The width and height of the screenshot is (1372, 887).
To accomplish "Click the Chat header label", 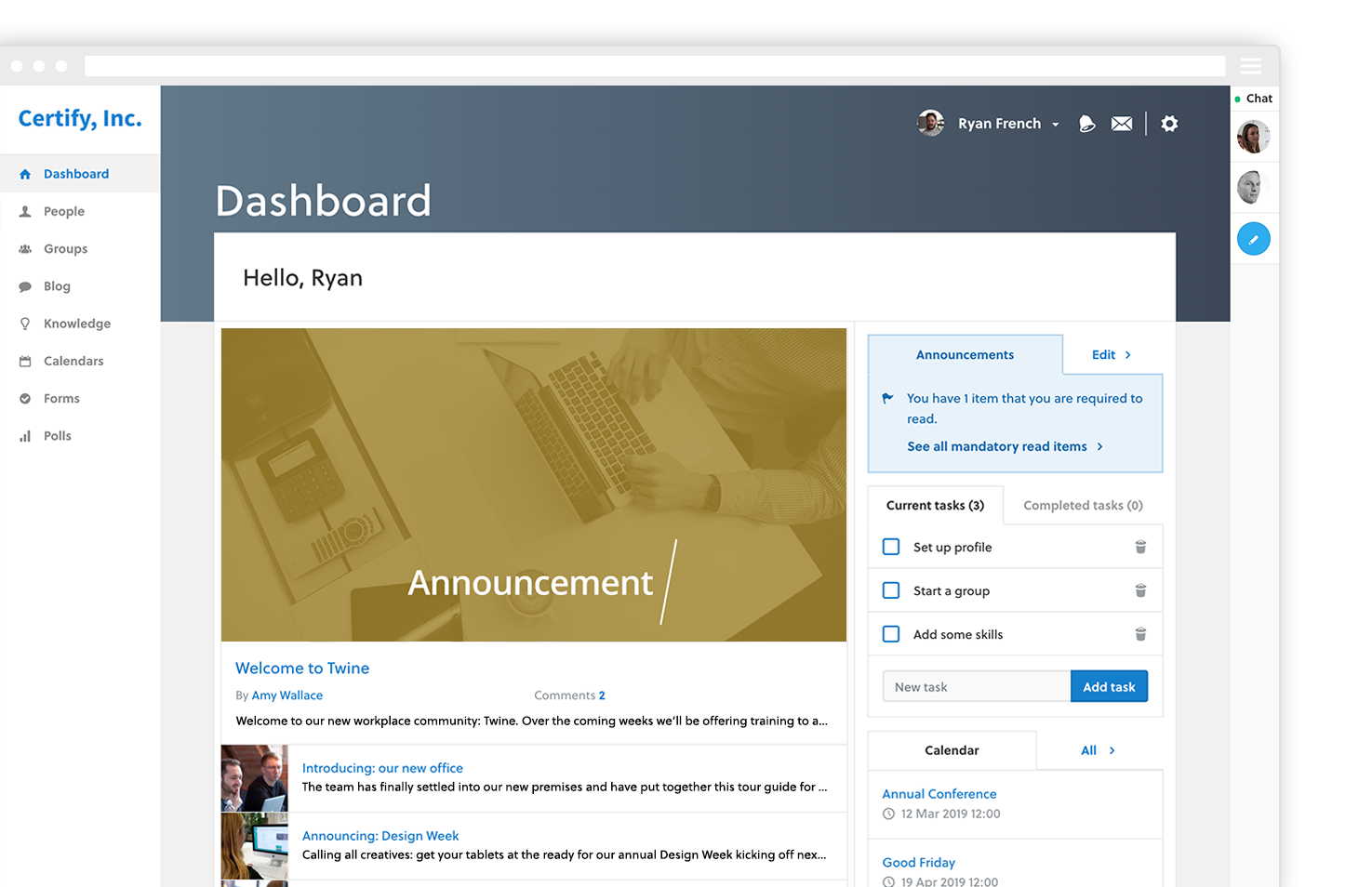I will pyautogui.click(x=1259, y=99).
